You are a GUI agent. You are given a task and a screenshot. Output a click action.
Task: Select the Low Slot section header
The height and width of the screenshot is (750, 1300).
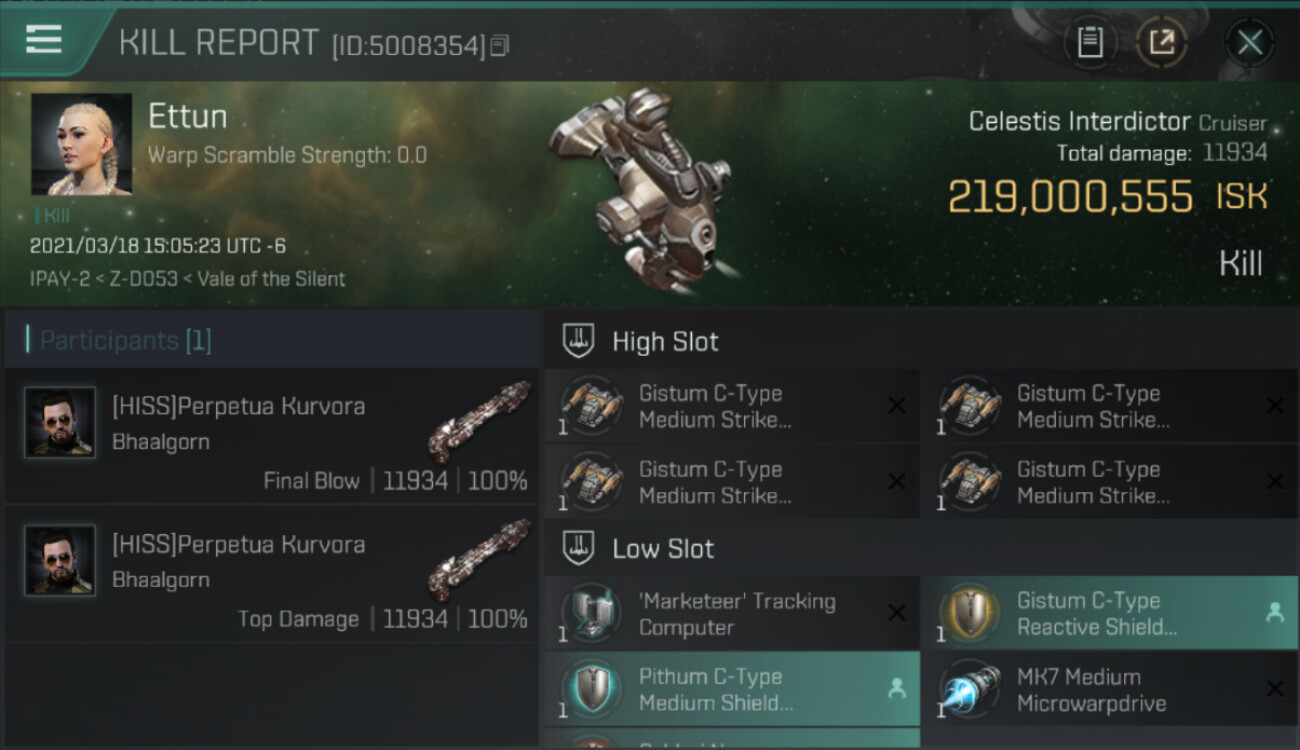tap(921, 548)
